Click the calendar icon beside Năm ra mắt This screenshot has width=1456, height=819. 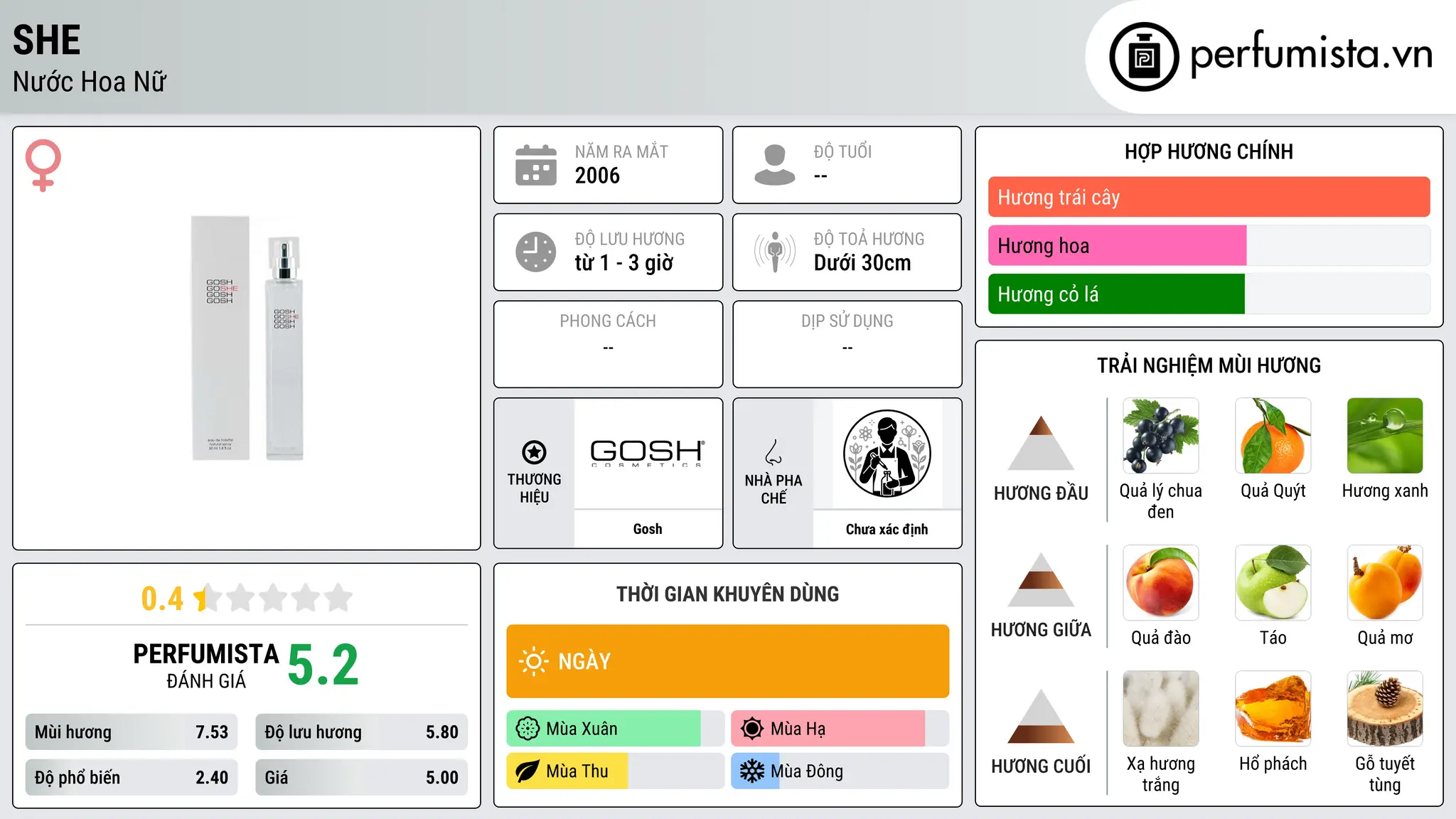pyautogui.click(x=536, y=165)
